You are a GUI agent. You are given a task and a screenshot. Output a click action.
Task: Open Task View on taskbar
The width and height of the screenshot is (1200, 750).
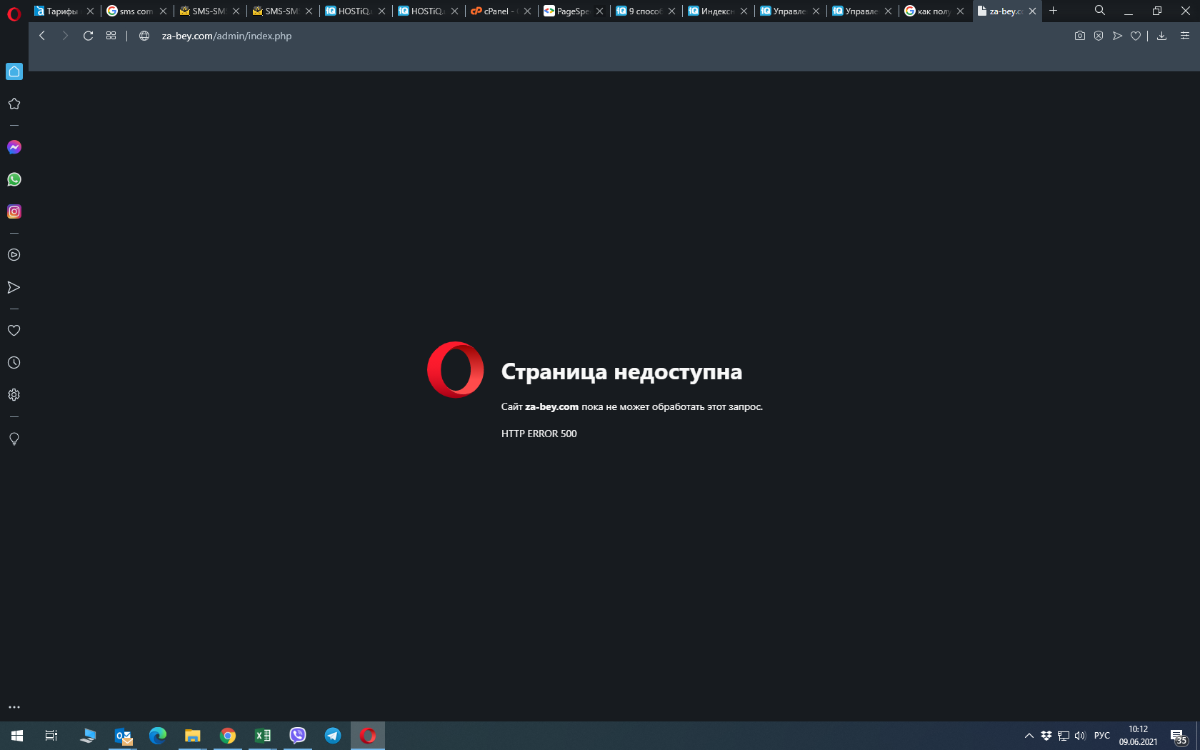(x=51, y=735)
